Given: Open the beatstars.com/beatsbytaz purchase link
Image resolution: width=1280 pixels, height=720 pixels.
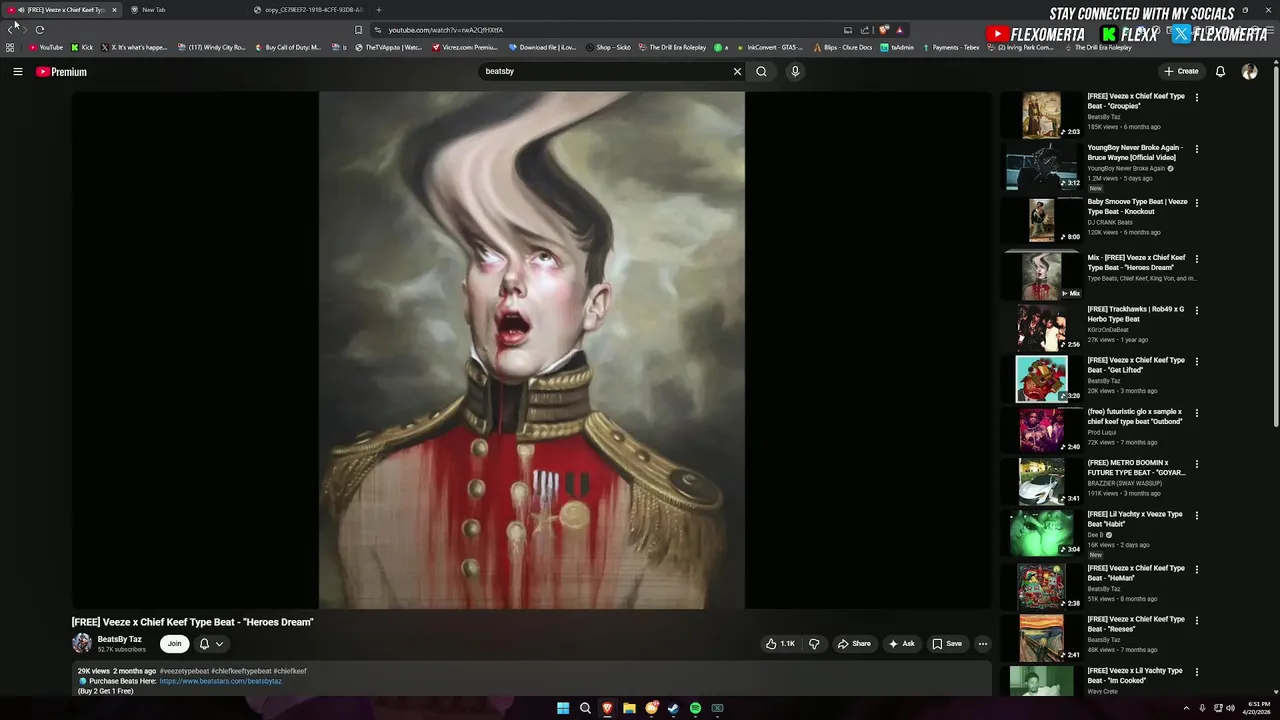Looking at the screenshot, I should (220, 681).
